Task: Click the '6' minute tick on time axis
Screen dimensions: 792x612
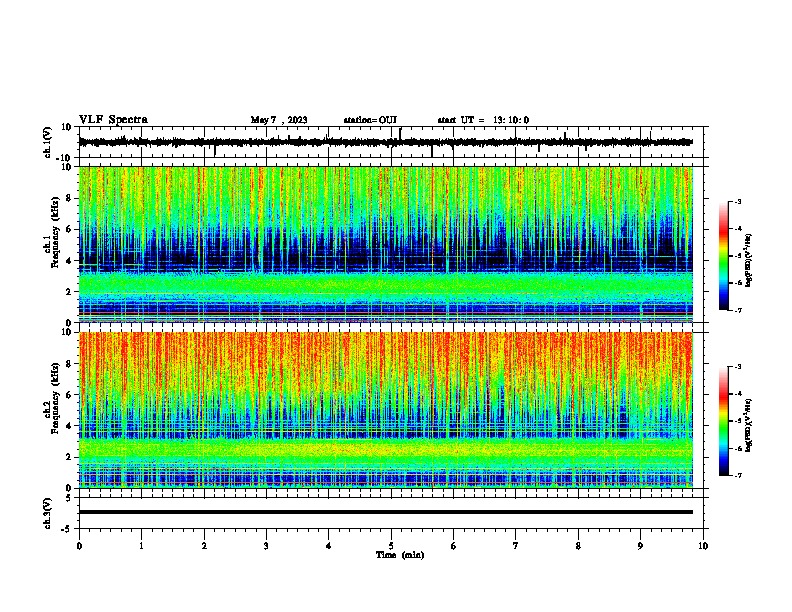Action: [x=454, y=546]
